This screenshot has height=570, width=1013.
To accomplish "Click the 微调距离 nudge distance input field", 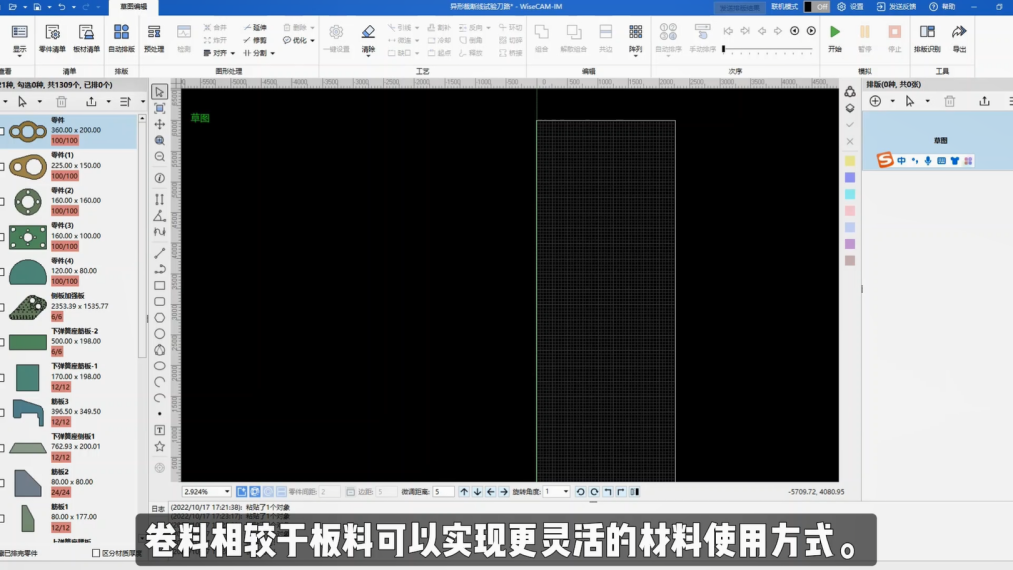I will coord(443,492).
